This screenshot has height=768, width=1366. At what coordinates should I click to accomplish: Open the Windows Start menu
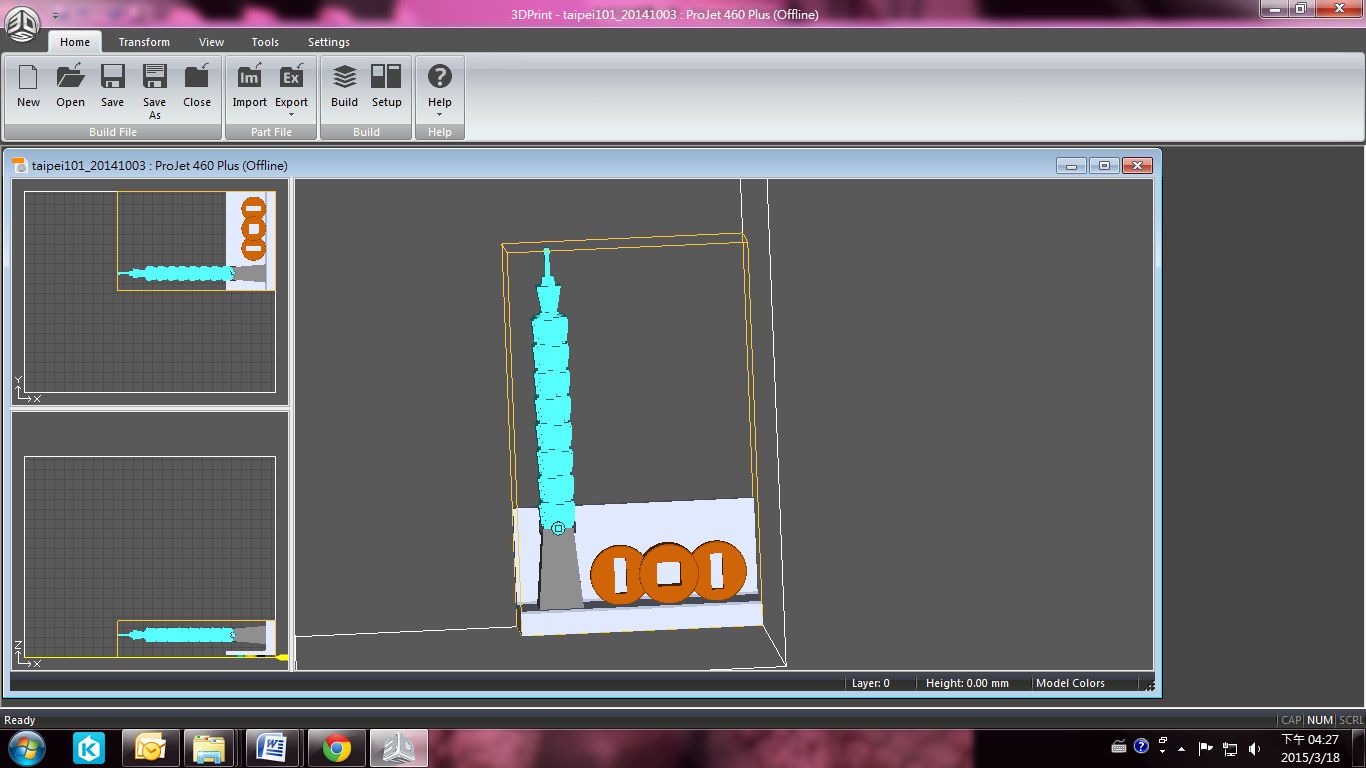[26, 748]
